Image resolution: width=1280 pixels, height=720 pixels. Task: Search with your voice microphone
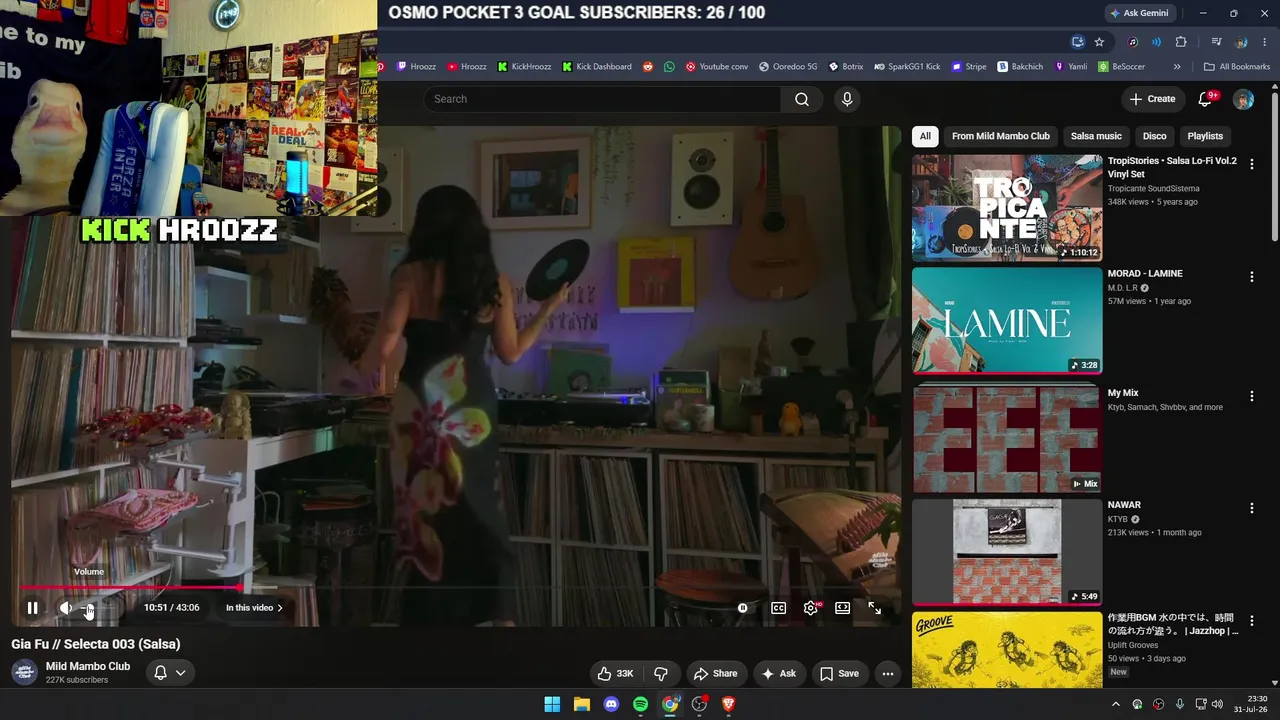(x=847, y=99)
